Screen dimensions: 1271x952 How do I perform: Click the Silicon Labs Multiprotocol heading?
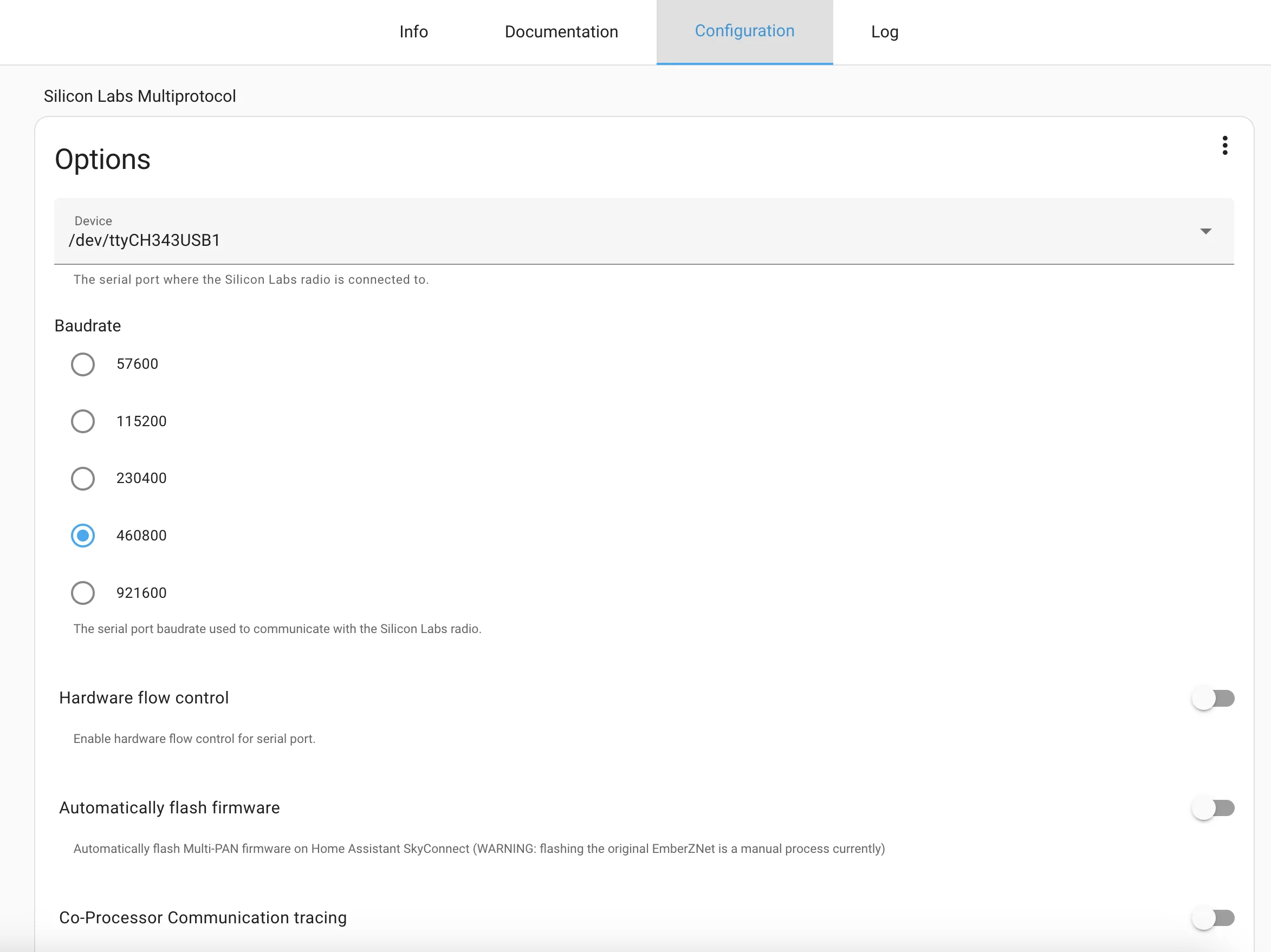click(140, 96)
